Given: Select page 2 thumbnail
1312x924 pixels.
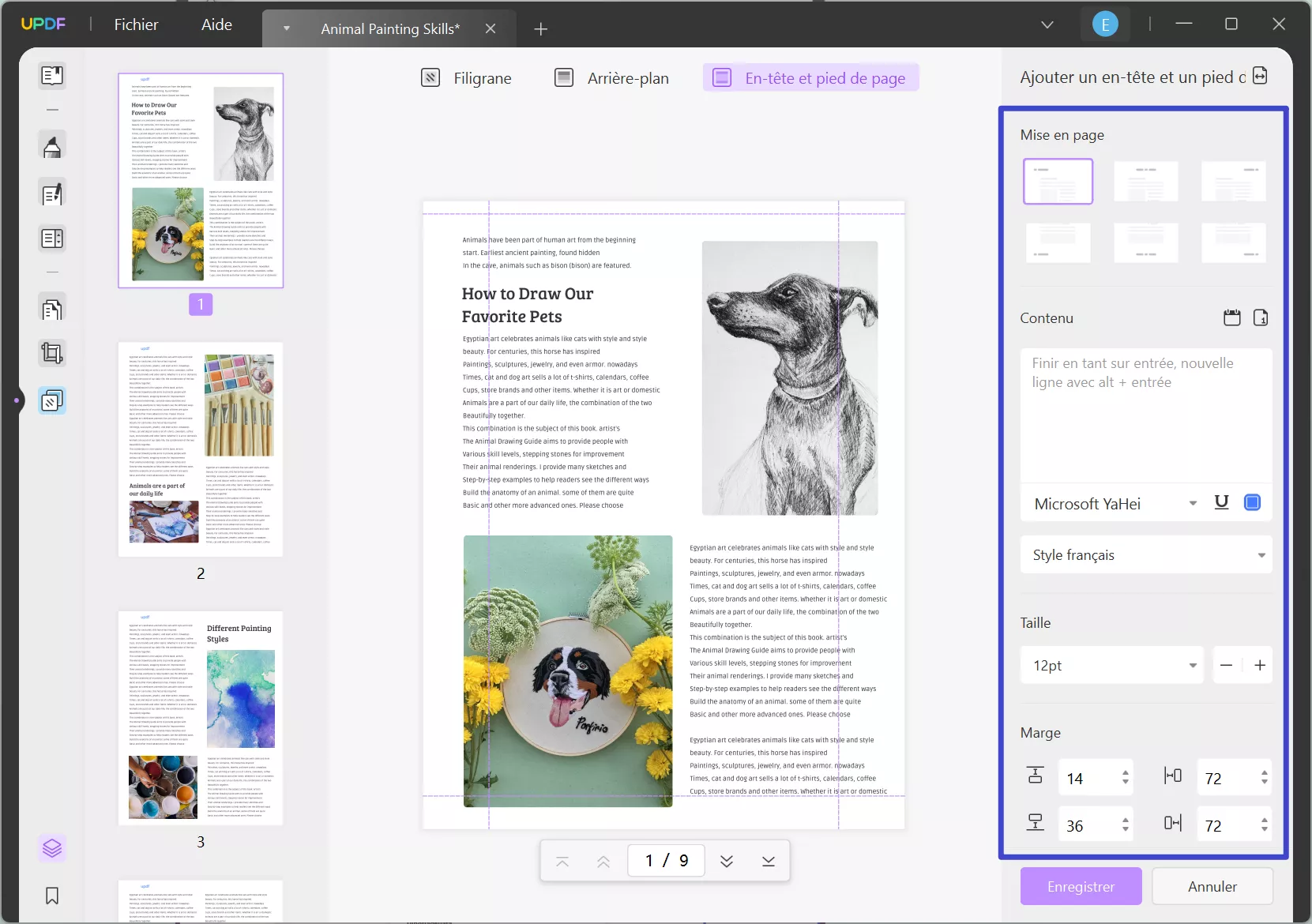Looking at the screenshot, I should tap(201, 449).
